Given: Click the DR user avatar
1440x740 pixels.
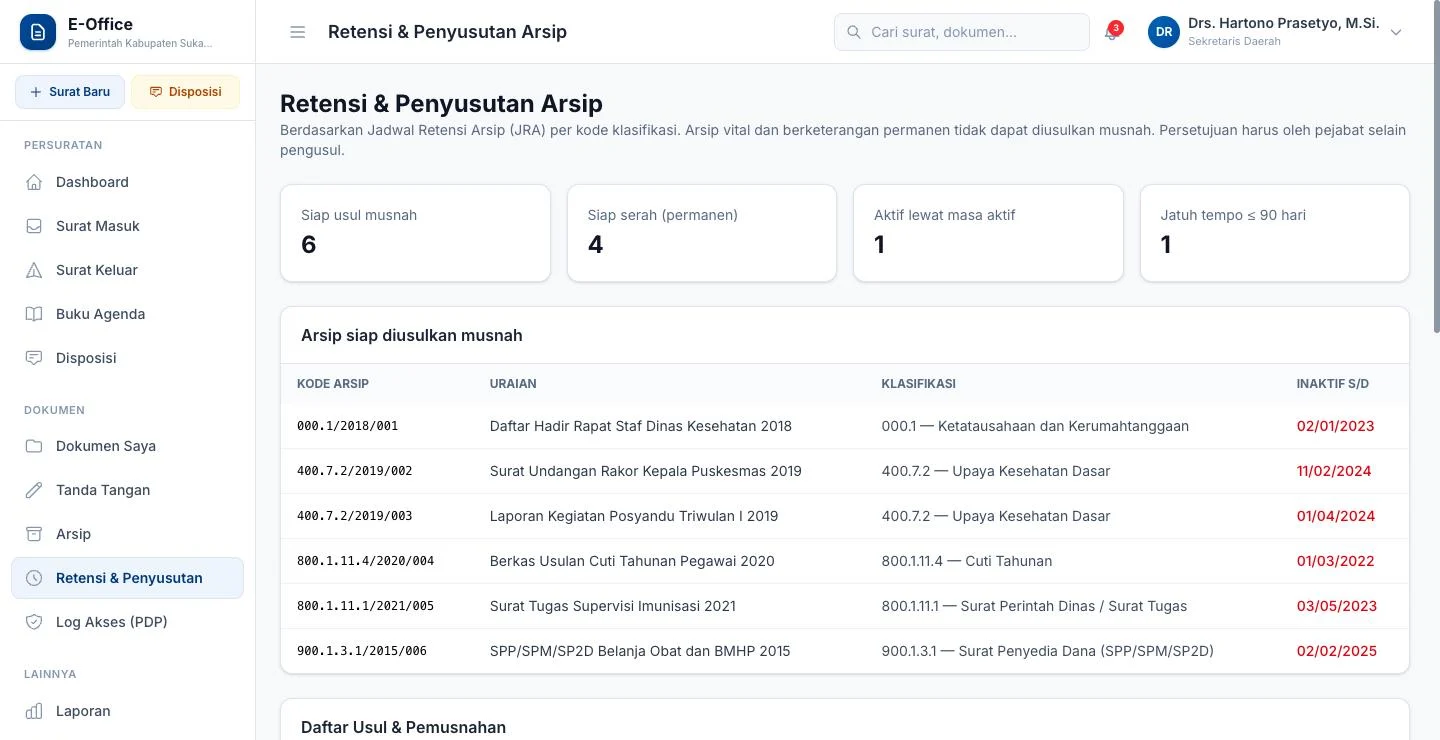Looking at the screenshot, I should [1164, 32].
